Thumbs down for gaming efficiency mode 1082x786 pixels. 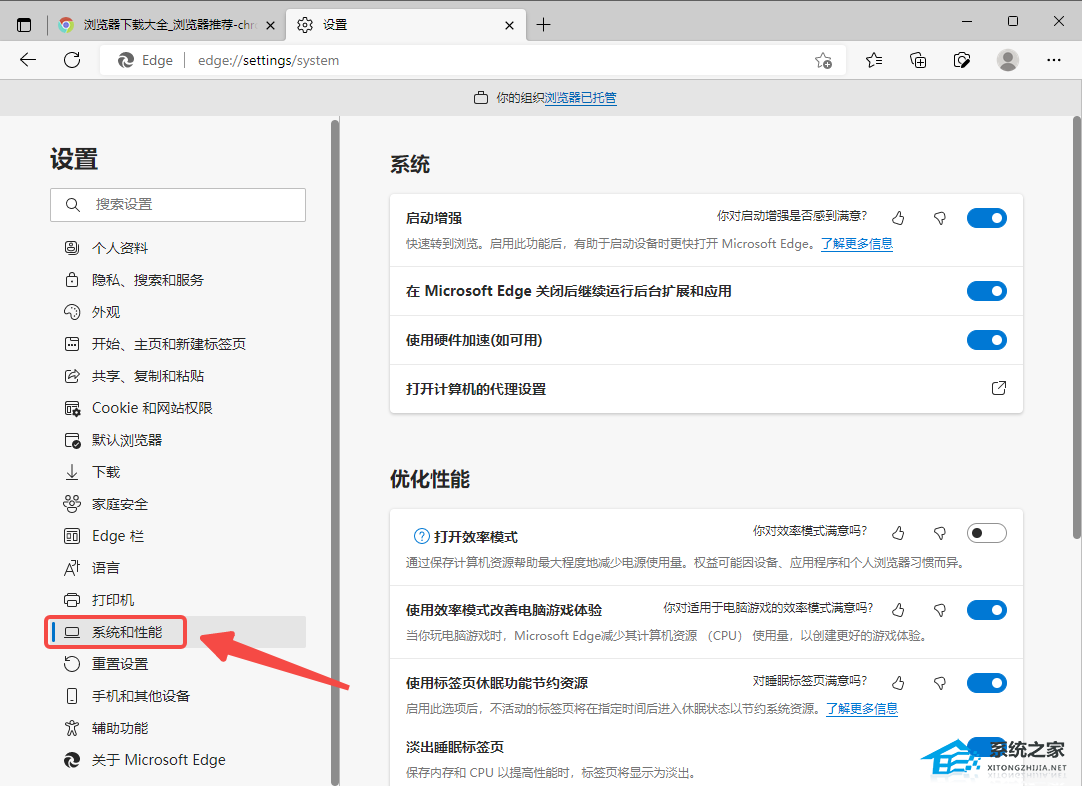click(940, 610)
